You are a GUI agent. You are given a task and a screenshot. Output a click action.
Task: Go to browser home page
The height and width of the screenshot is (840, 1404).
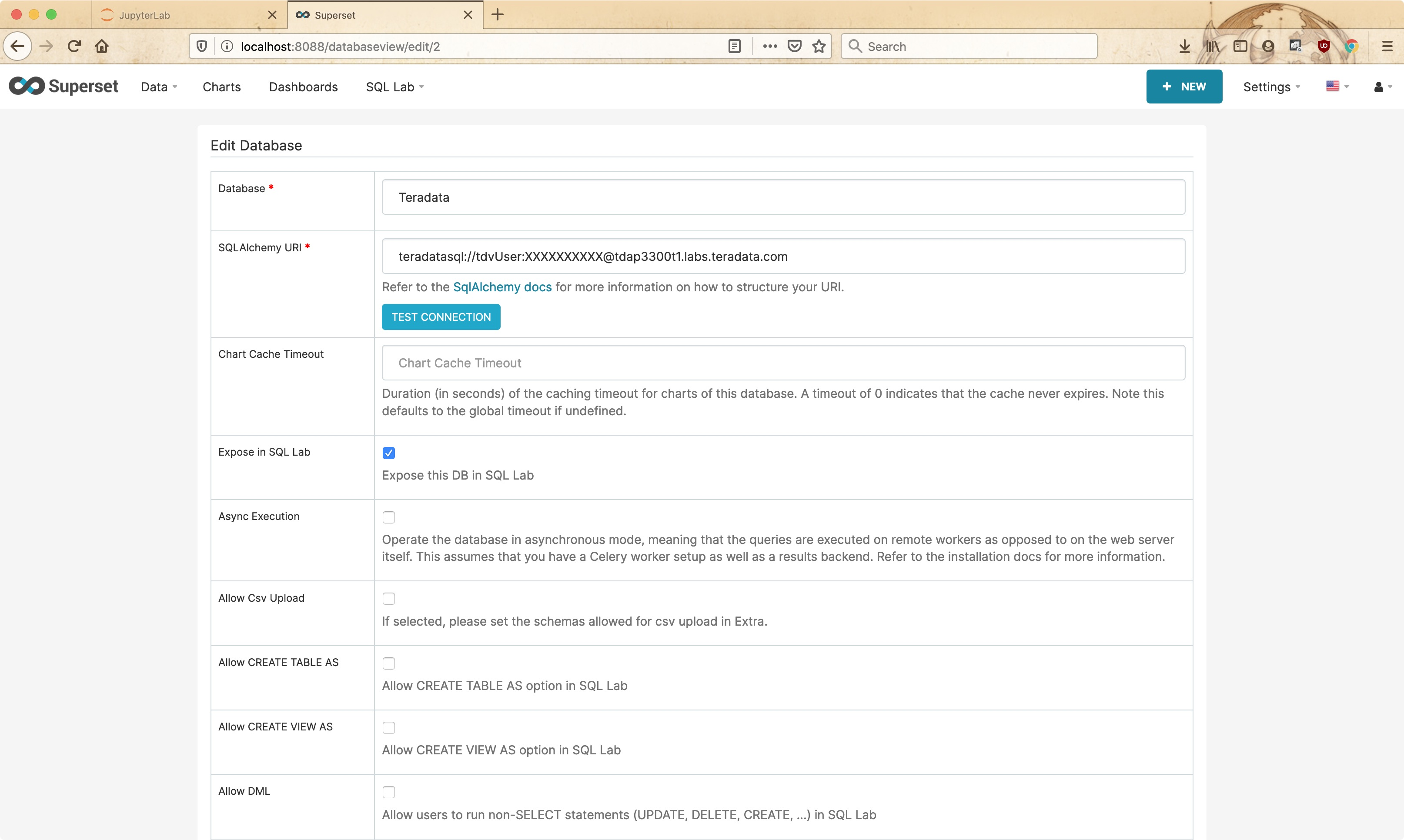pyautogui.click(x=102, y=47)
